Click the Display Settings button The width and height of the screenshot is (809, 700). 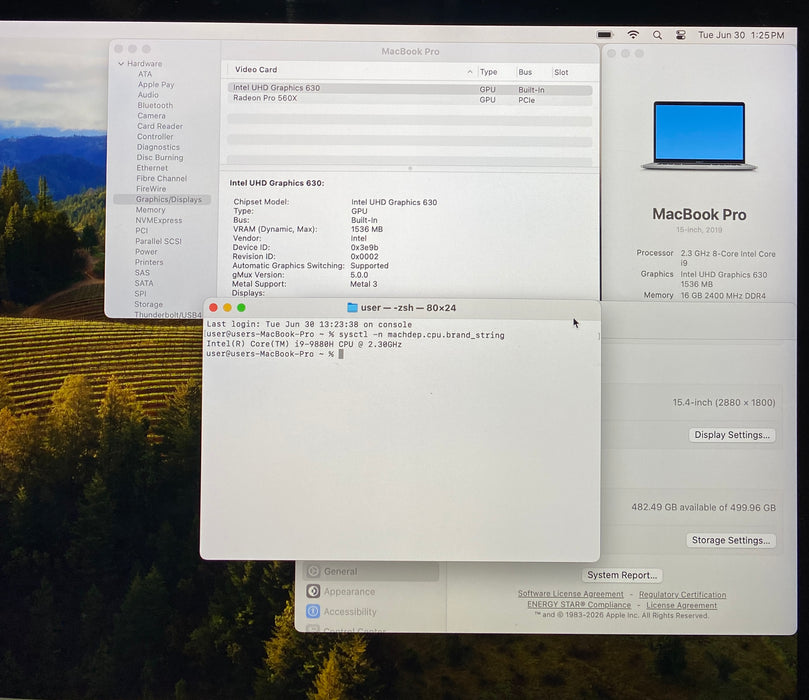[732, 435]
